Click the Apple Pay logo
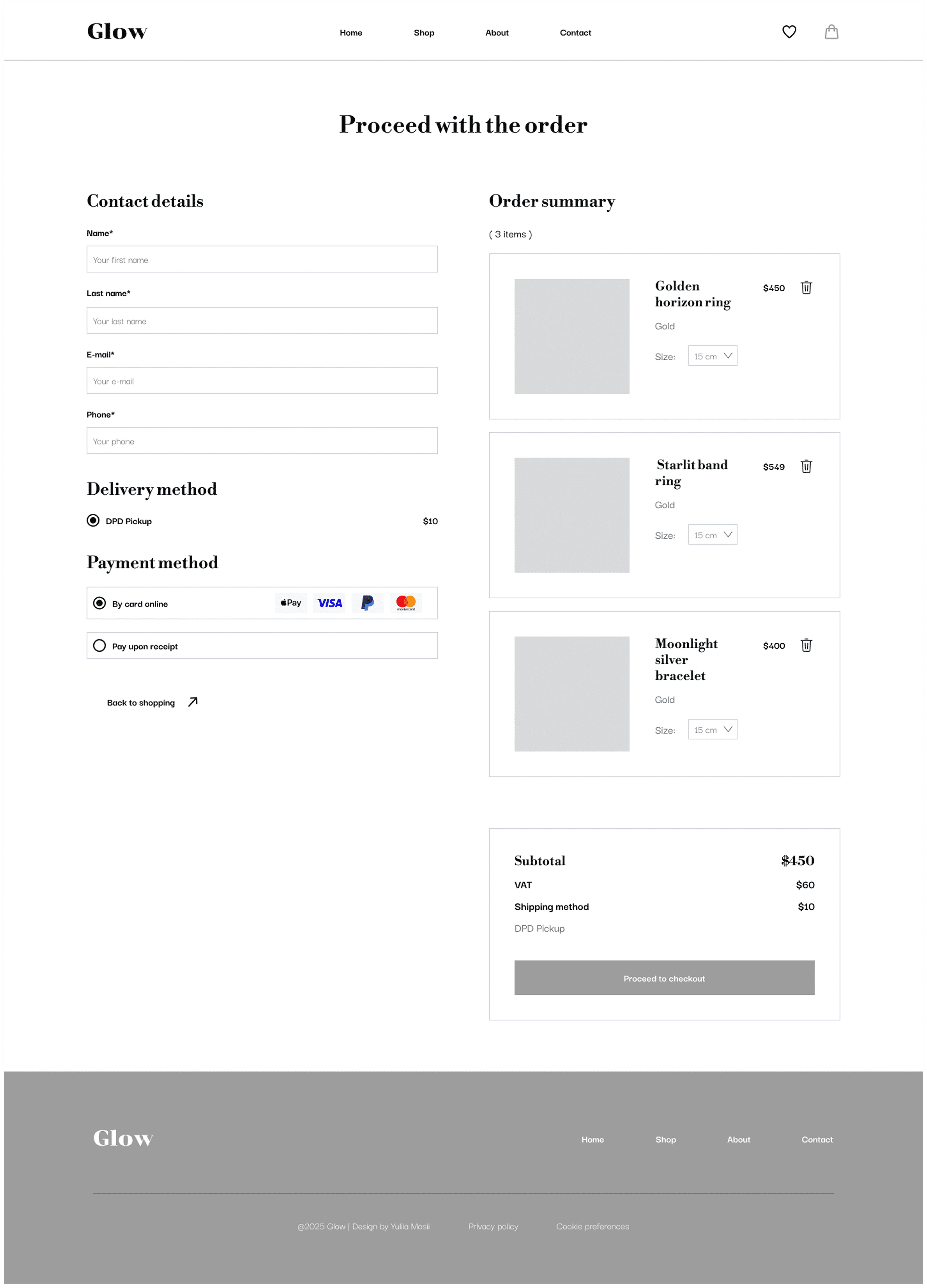927x1288 pixels. [x=291, y=603]
